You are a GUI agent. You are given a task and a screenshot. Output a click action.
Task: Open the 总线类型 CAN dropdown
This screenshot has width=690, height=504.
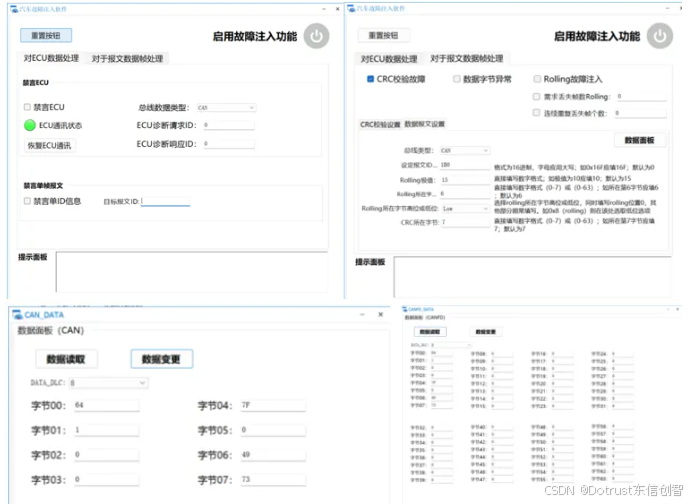coord(465,151)
